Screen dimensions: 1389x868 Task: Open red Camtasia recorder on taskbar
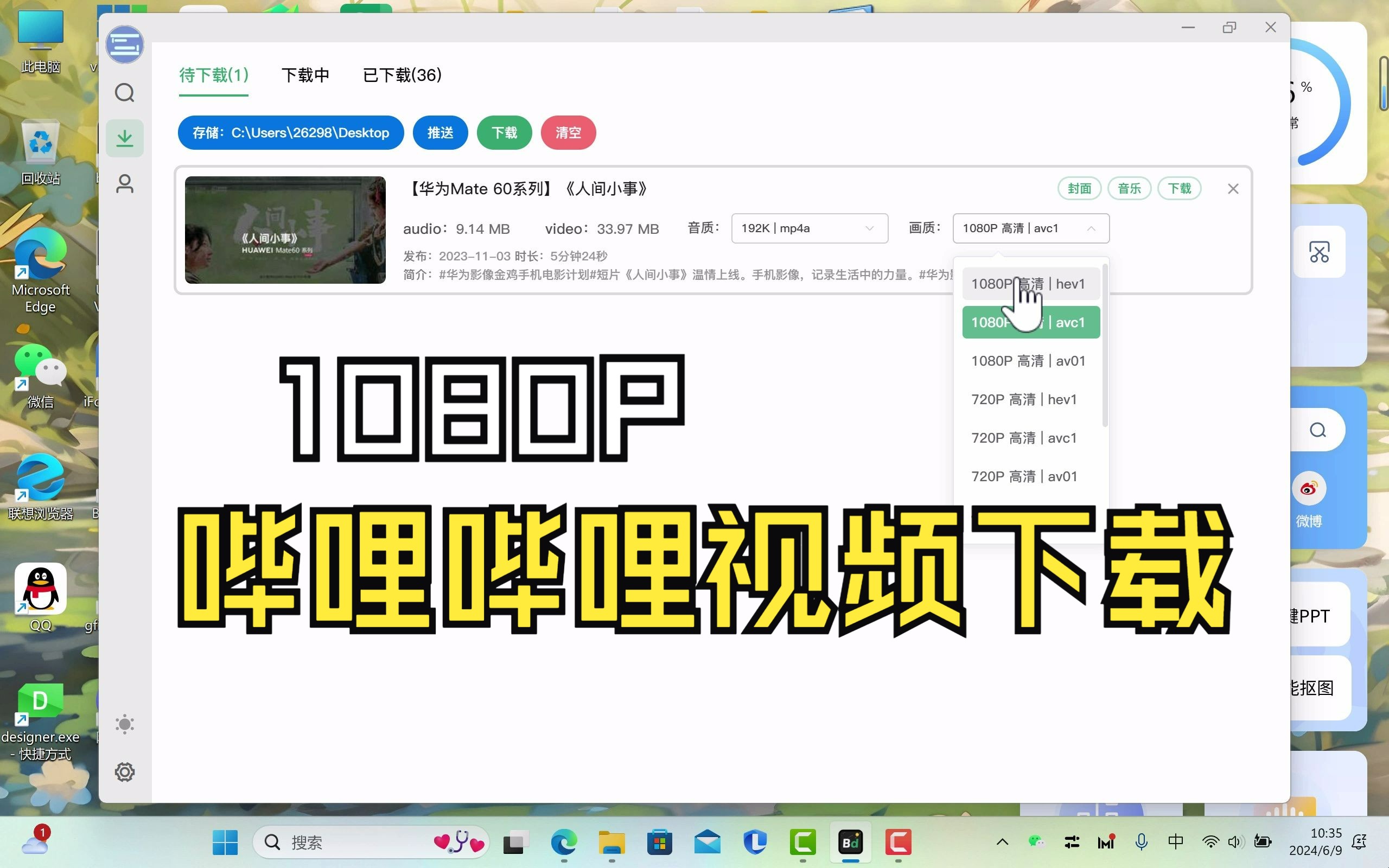[899, 842]
